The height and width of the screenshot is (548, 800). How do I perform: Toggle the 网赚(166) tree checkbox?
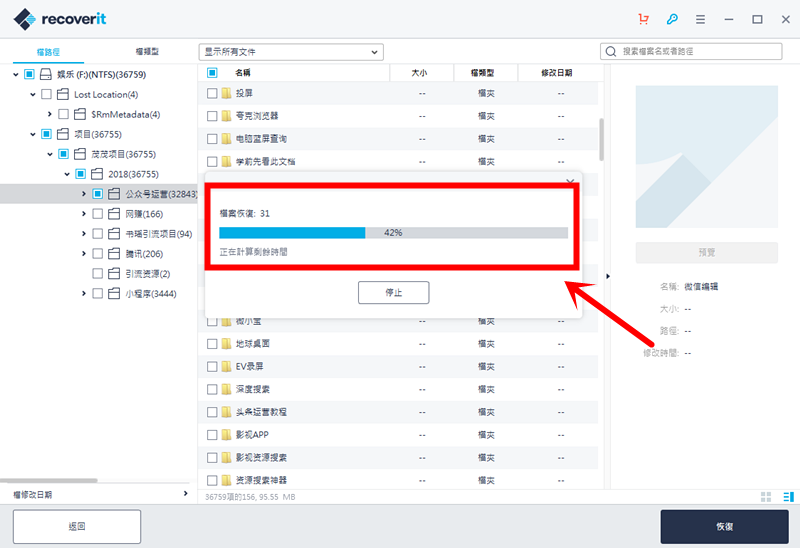coord(97,214)
